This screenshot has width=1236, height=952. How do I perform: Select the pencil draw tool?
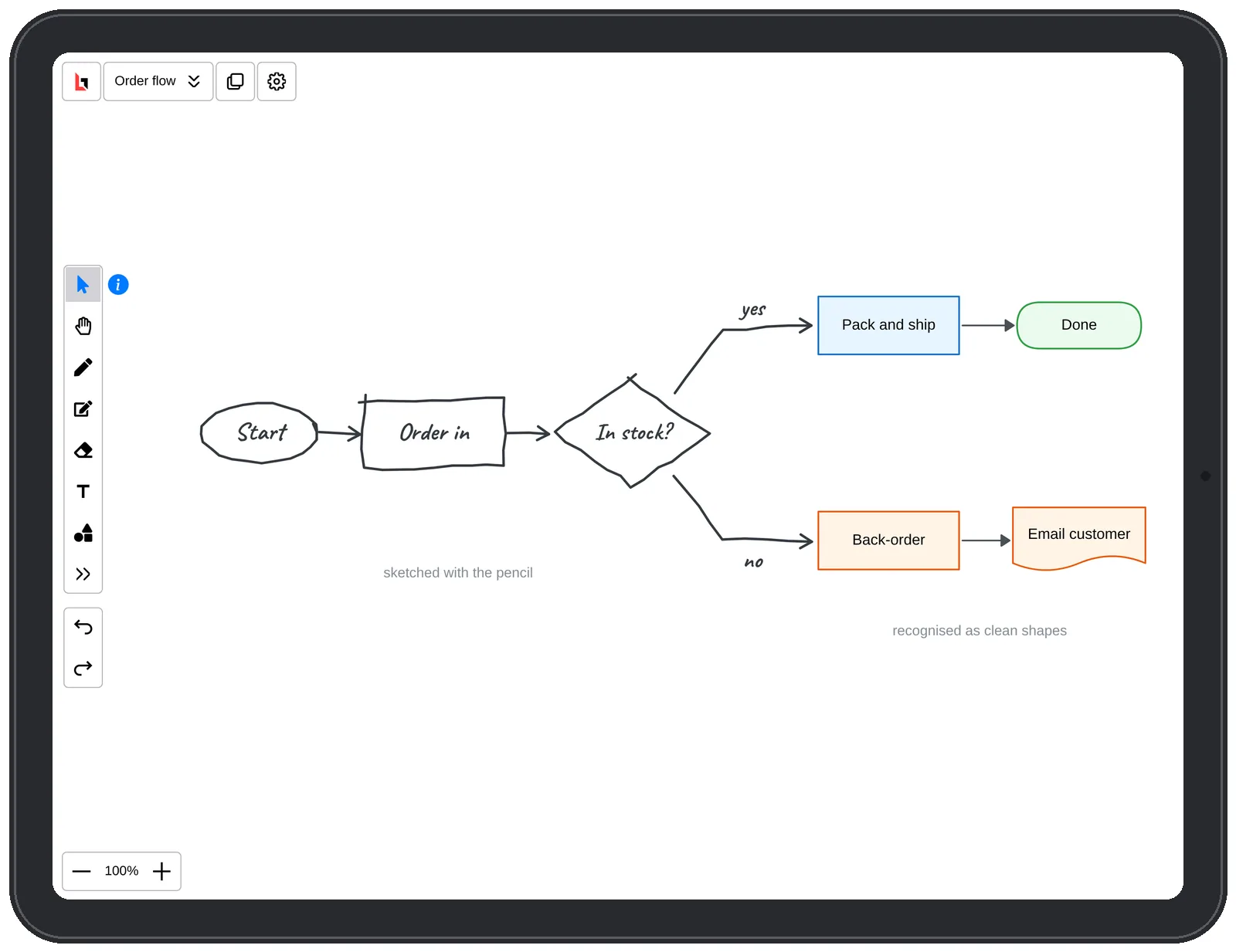pyautogui.click(x=83, y=368)
